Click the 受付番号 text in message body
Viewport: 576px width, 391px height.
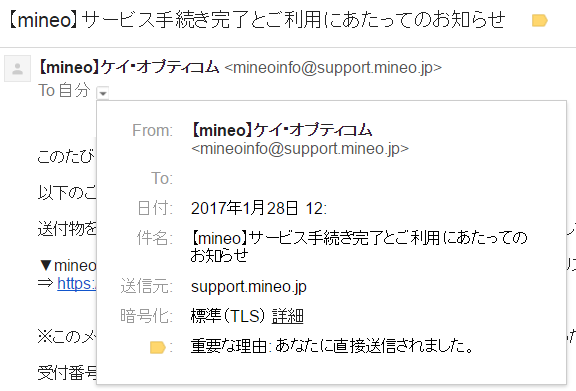tap(67, 373)
